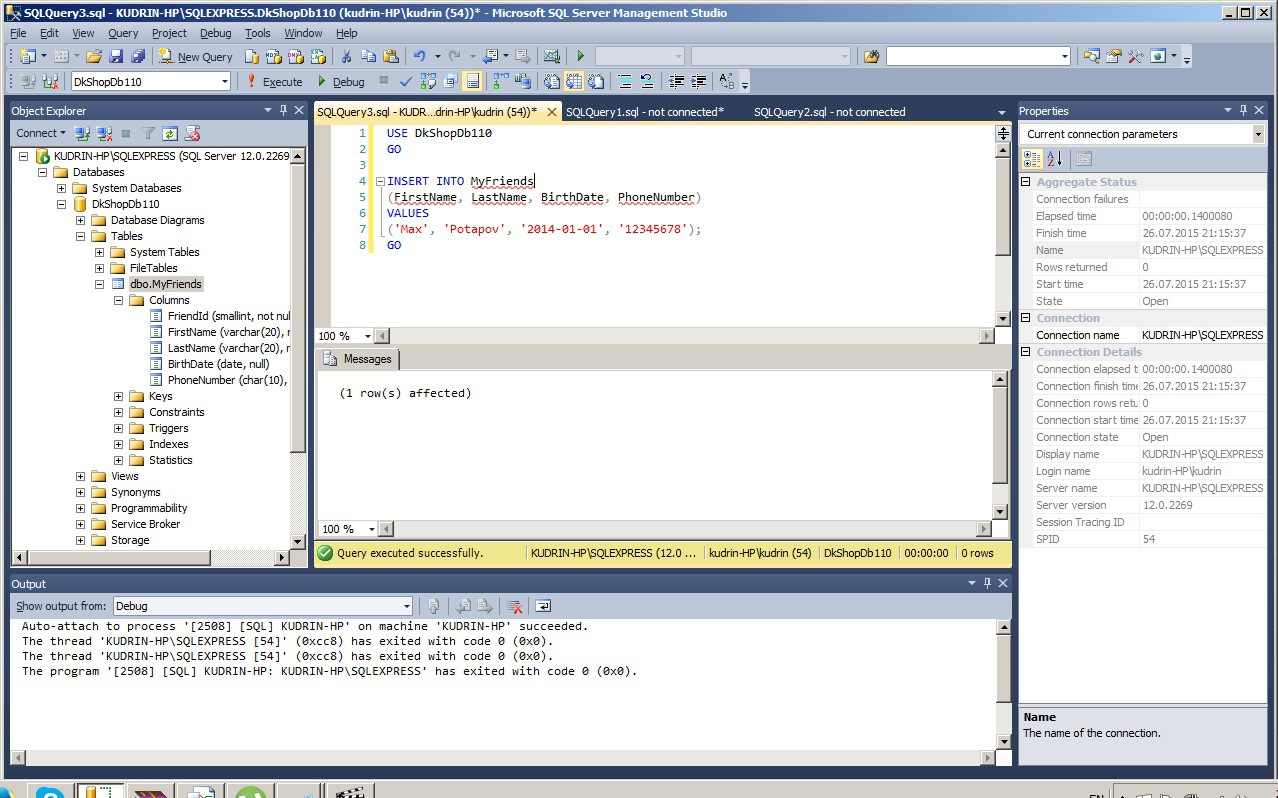
Task: Select the Indexes folder
Action: pyautogui.click(x=168, y=444)
